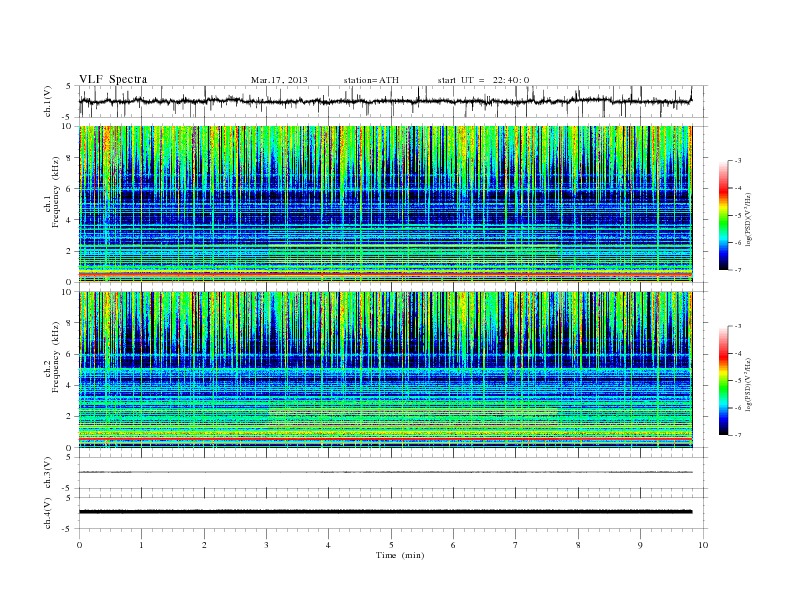
Task: Click the "4" kHz tick of ch.1 spectrogram
Action: pos(70,220)
